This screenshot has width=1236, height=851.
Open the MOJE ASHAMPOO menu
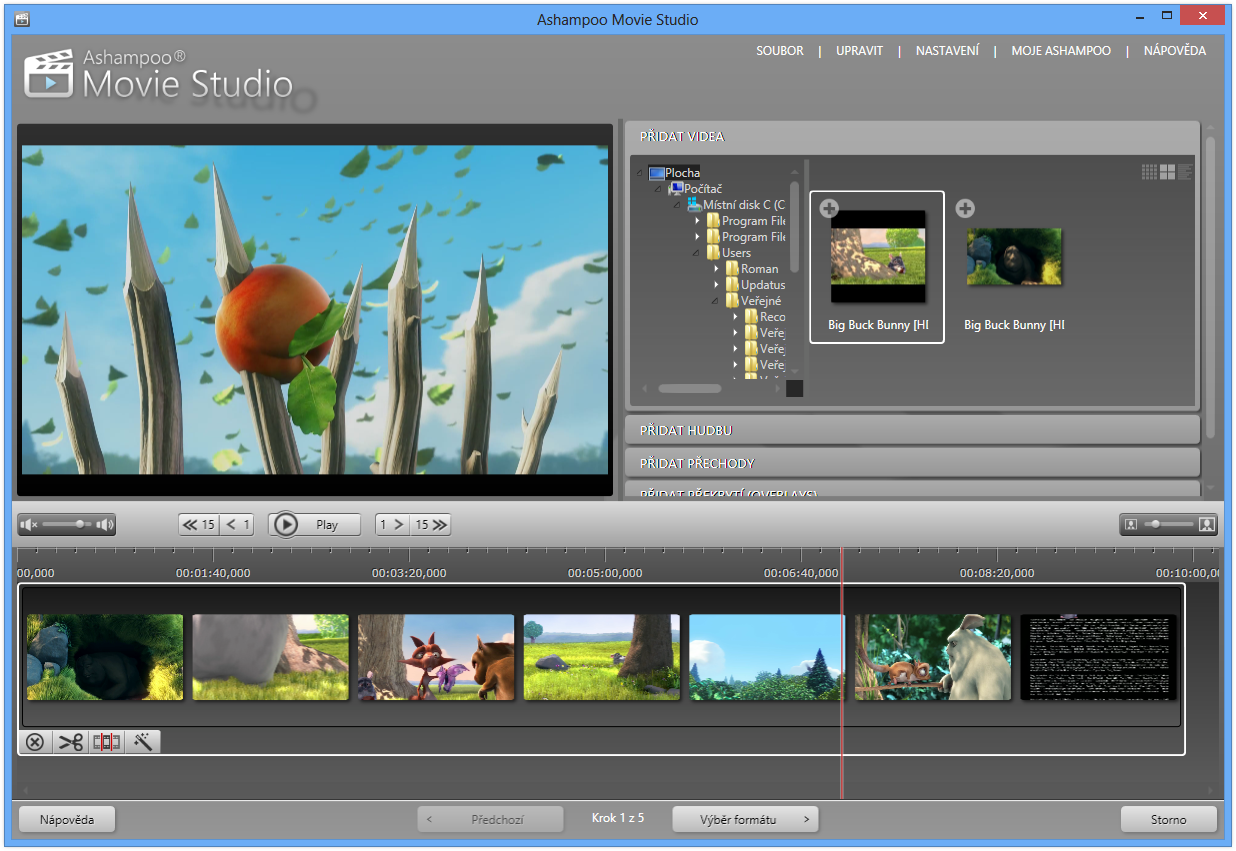pyautogui.click(x=1061, y=51)
